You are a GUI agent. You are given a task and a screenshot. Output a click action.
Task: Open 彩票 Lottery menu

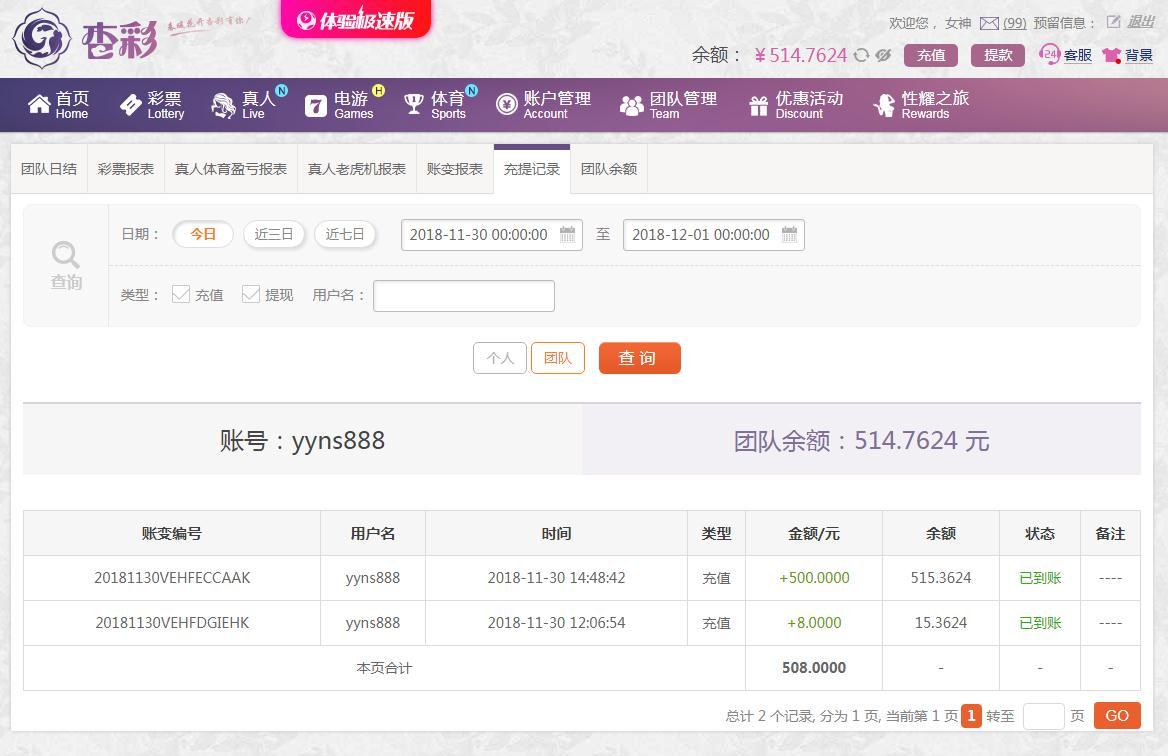(x=152, y=105)
